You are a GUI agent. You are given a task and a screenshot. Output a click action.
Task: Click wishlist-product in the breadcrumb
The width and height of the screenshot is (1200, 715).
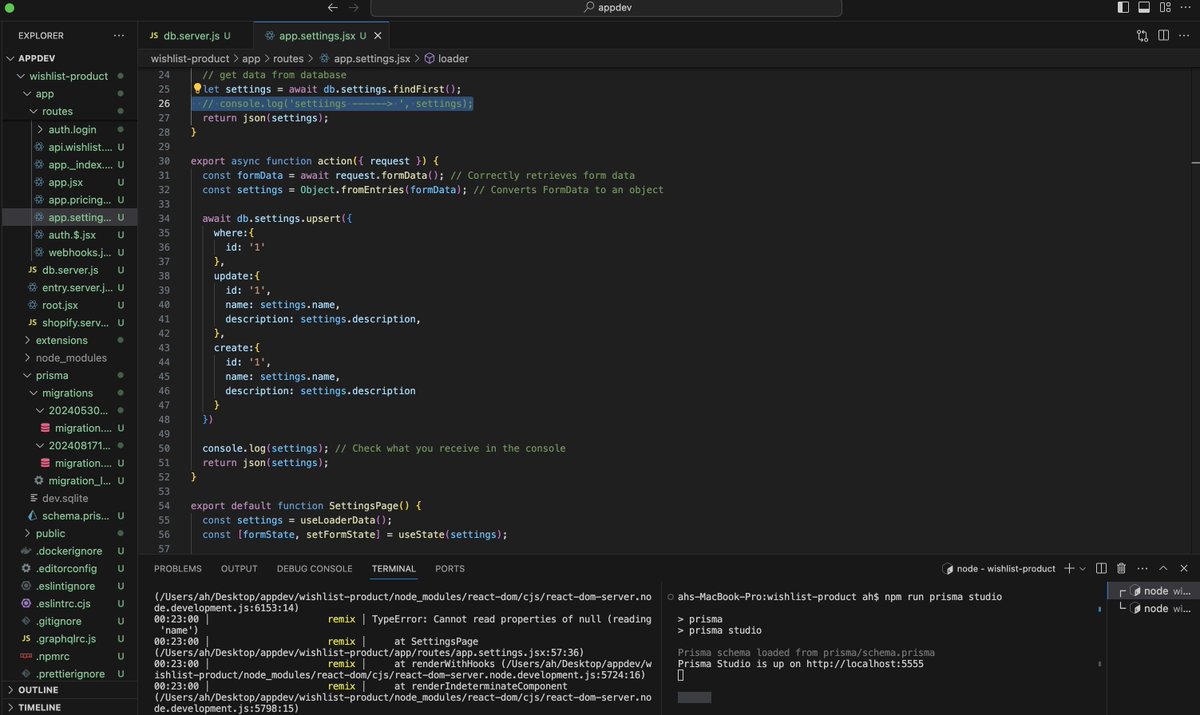click(190, 59)
